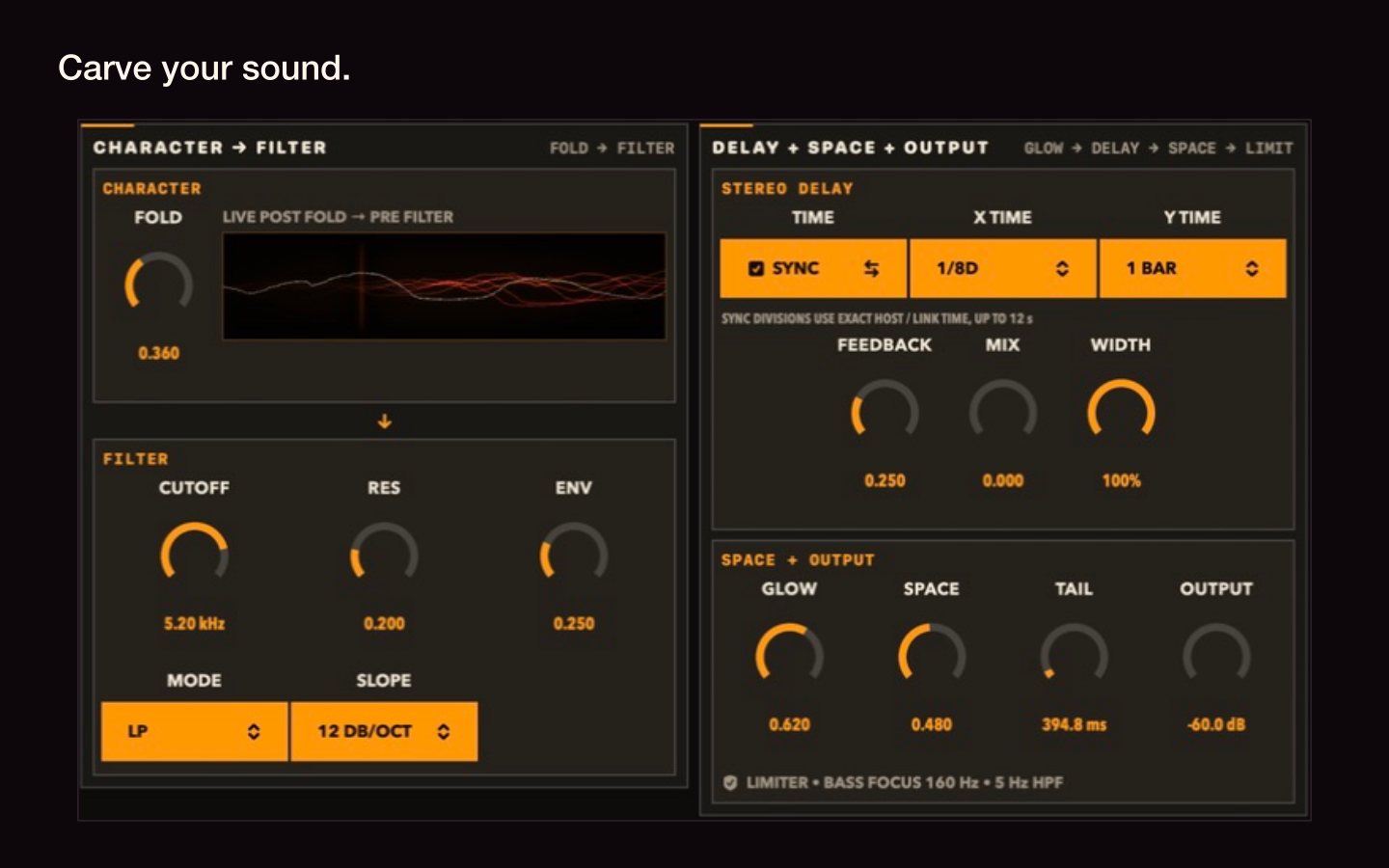Click the SPACE + OUTPUT section title

798,559
